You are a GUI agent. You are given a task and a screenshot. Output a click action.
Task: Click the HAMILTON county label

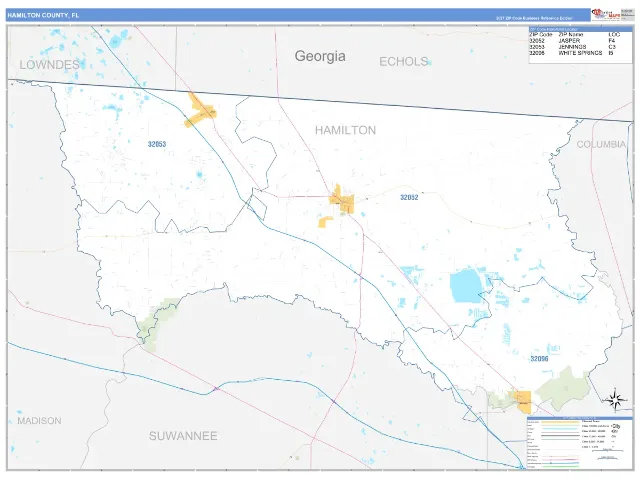345,130
